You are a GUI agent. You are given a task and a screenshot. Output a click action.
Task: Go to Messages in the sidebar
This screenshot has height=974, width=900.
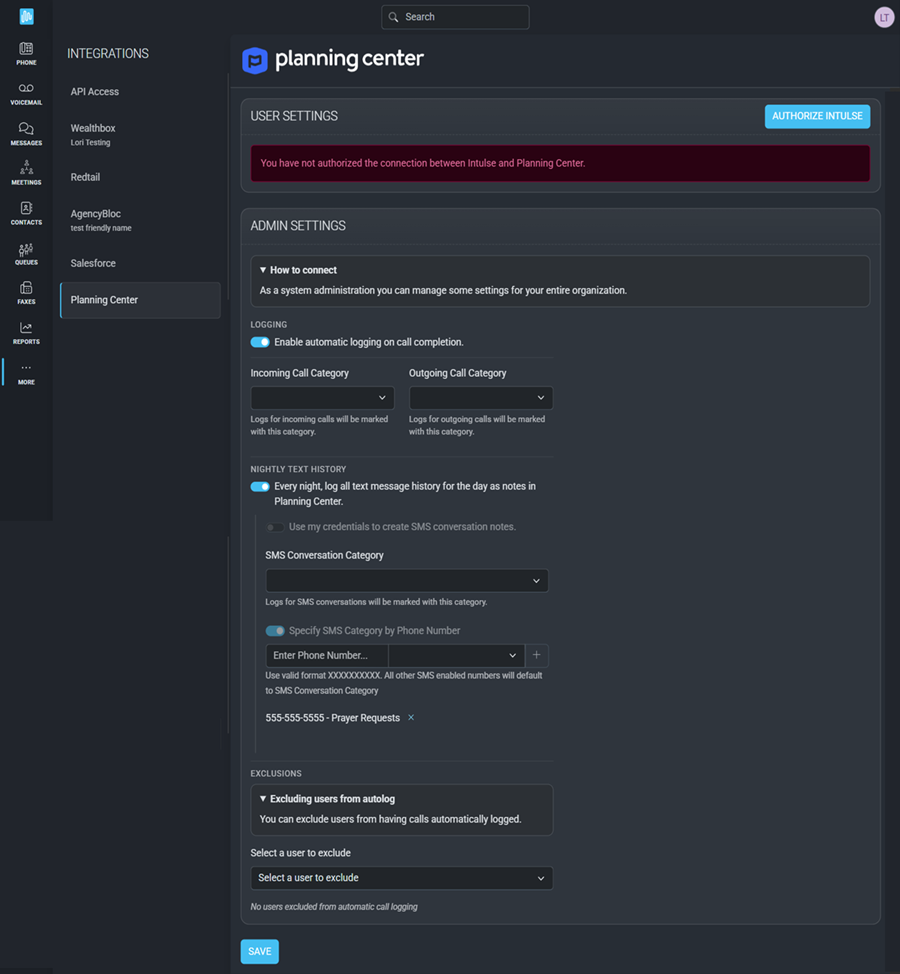point(26,133)
